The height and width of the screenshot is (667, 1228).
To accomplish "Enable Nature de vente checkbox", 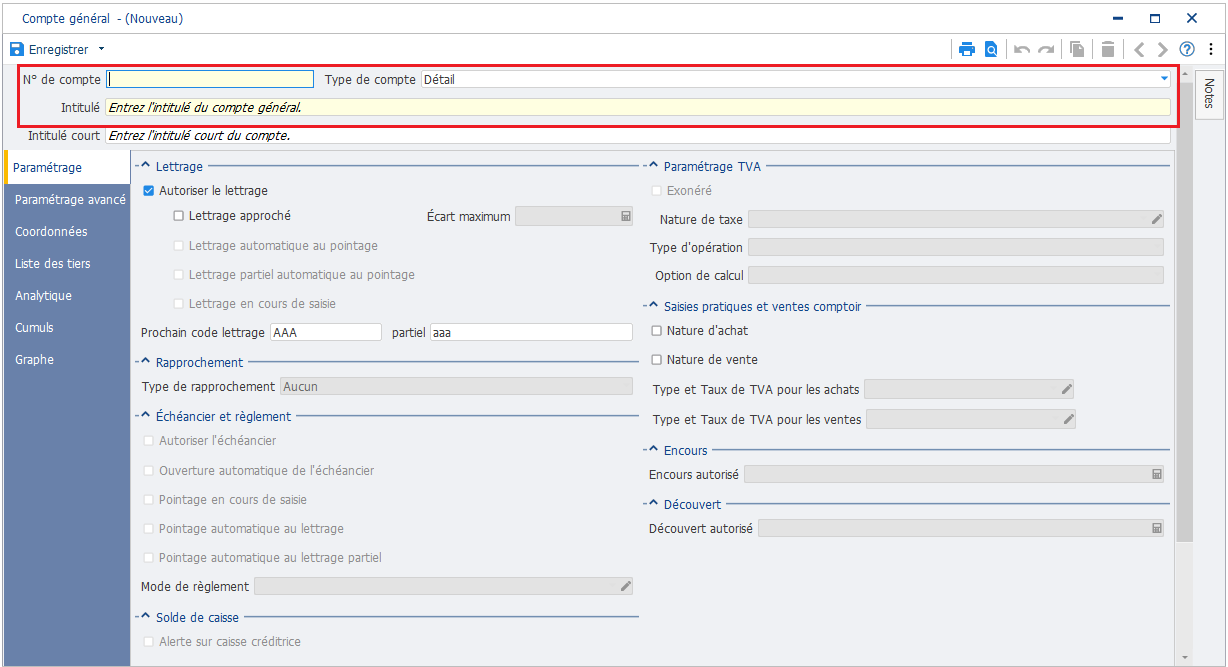I will tap(657, 359).
